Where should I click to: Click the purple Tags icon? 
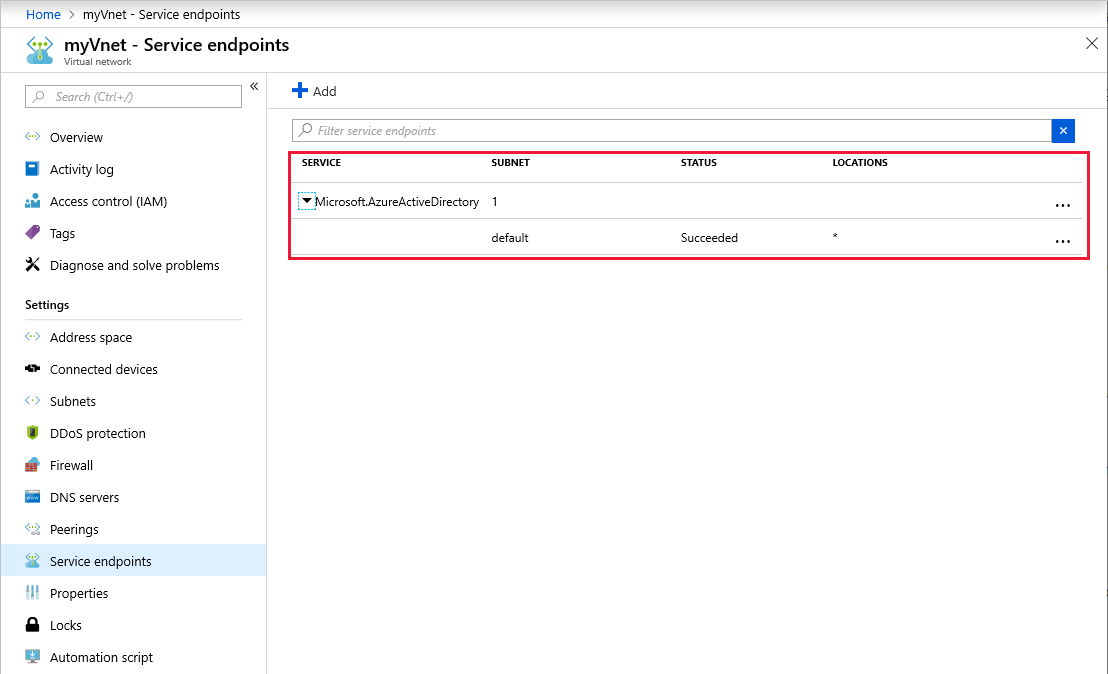tap(32, 233)
